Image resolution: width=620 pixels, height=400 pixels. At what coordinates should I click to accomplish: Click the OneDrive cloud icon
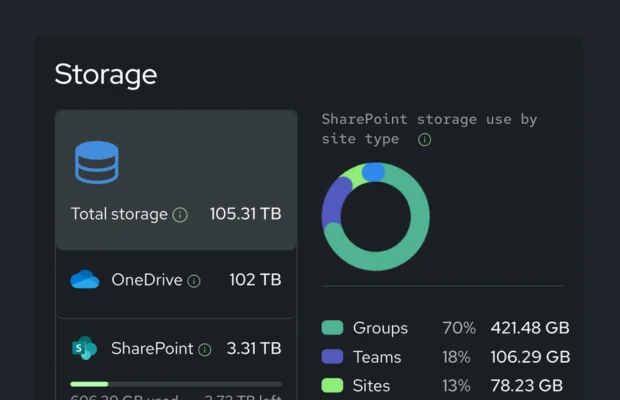(85, 279)
